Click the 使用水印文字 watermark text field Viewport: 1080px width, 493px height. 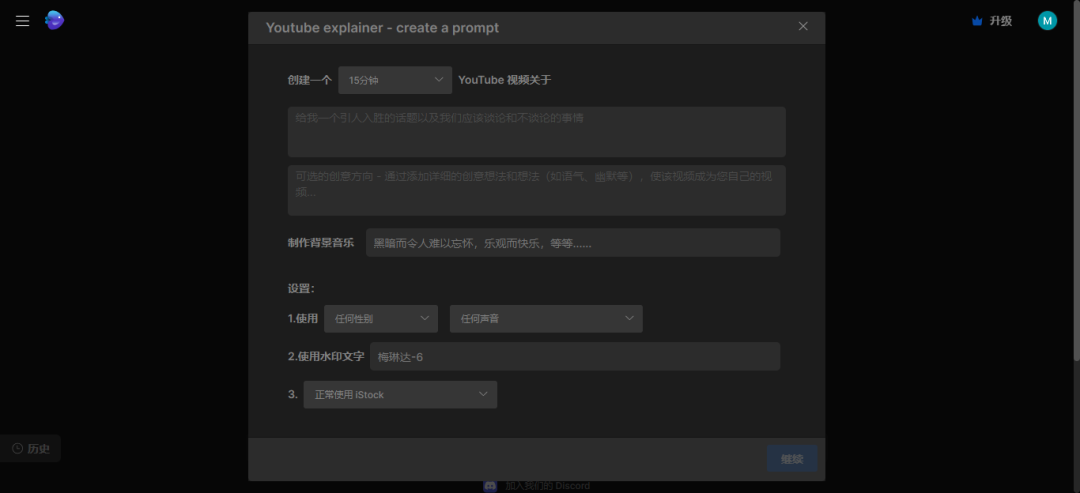tap(574, 357)
